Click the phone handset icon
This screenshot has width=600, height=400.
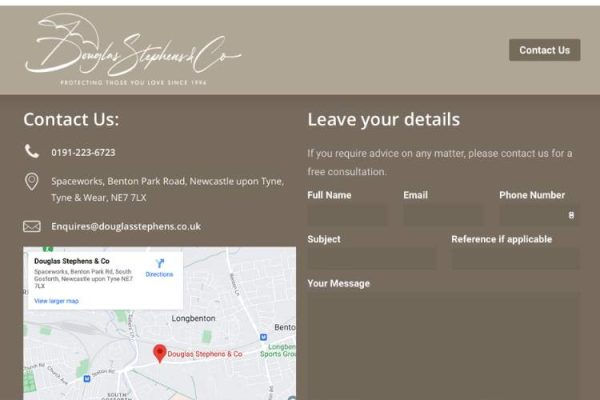click(x=32, y=151)
